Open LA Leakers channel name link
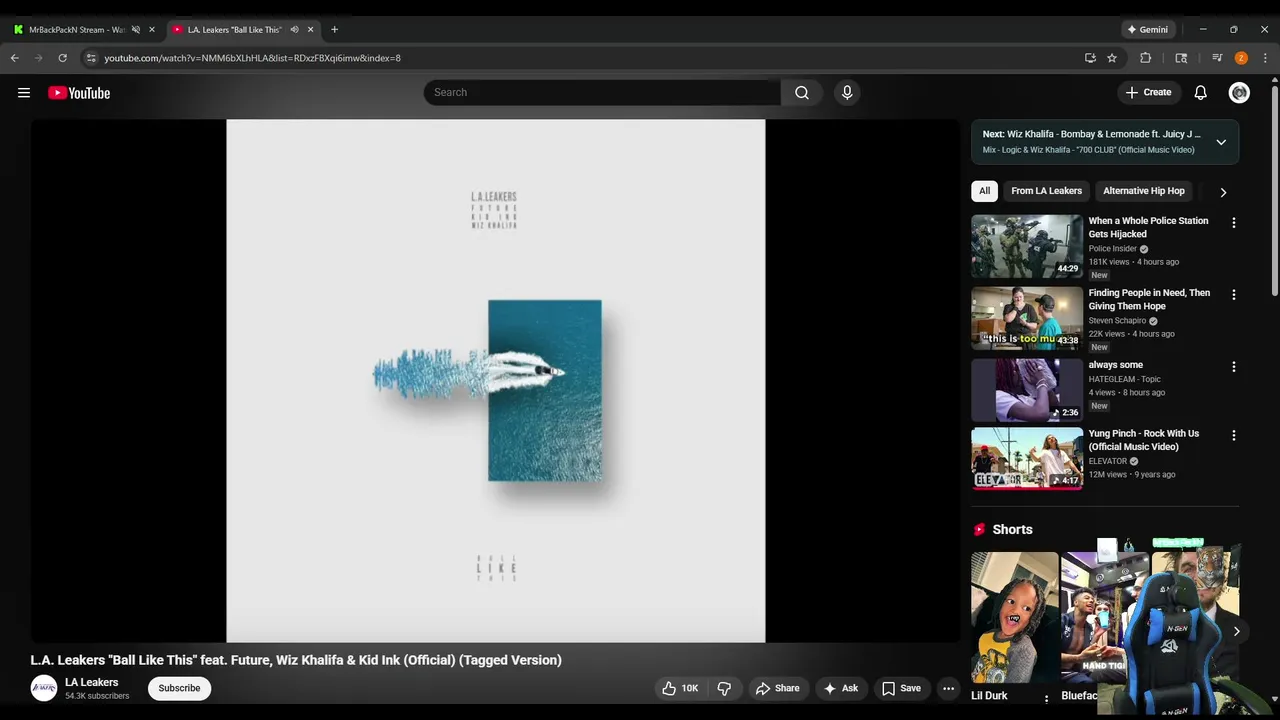Screen dimensions: 1280x720 [91, 682]
